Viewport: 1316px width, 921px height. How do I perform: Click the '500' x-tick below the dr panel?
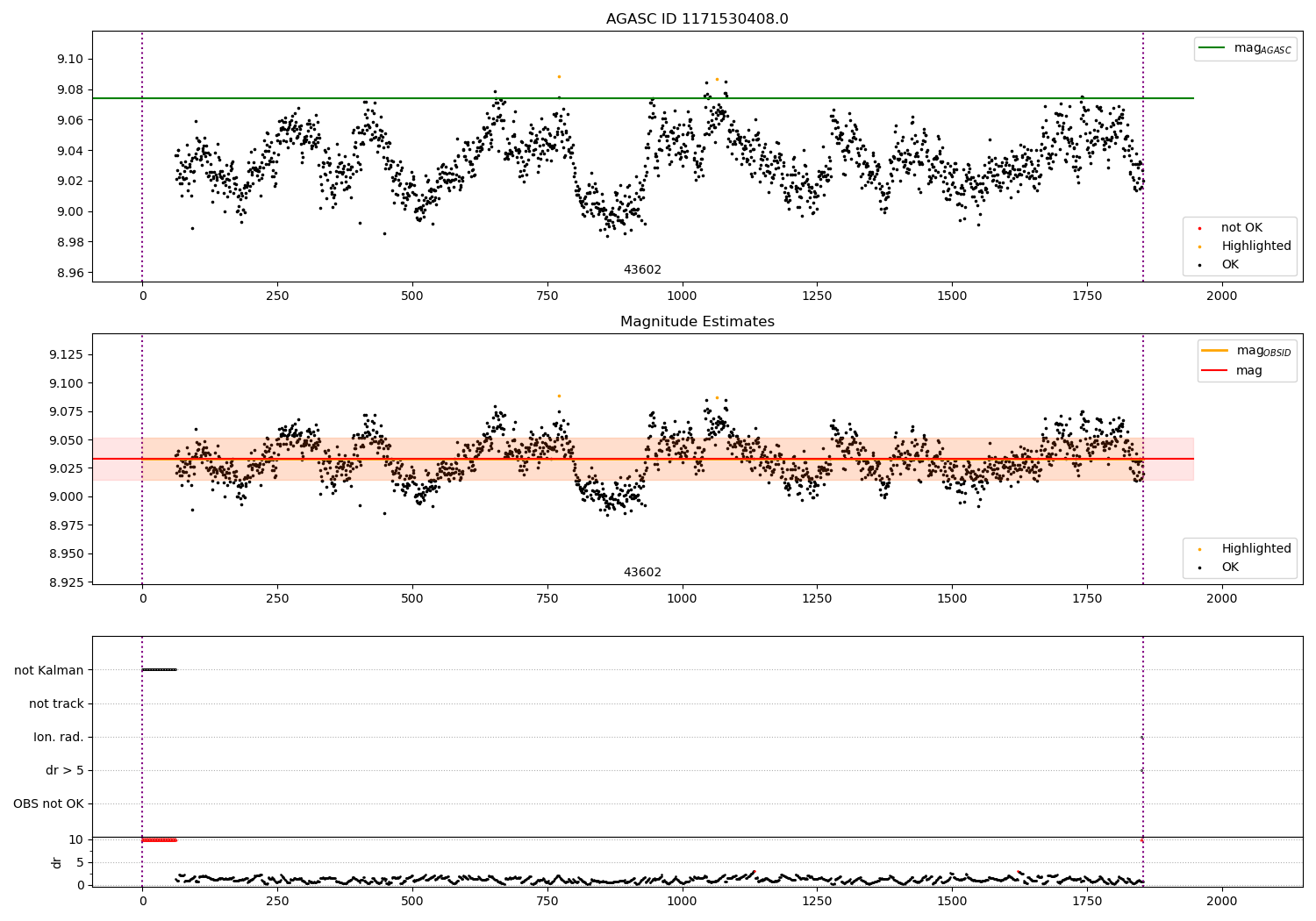[x=412, y=901]
